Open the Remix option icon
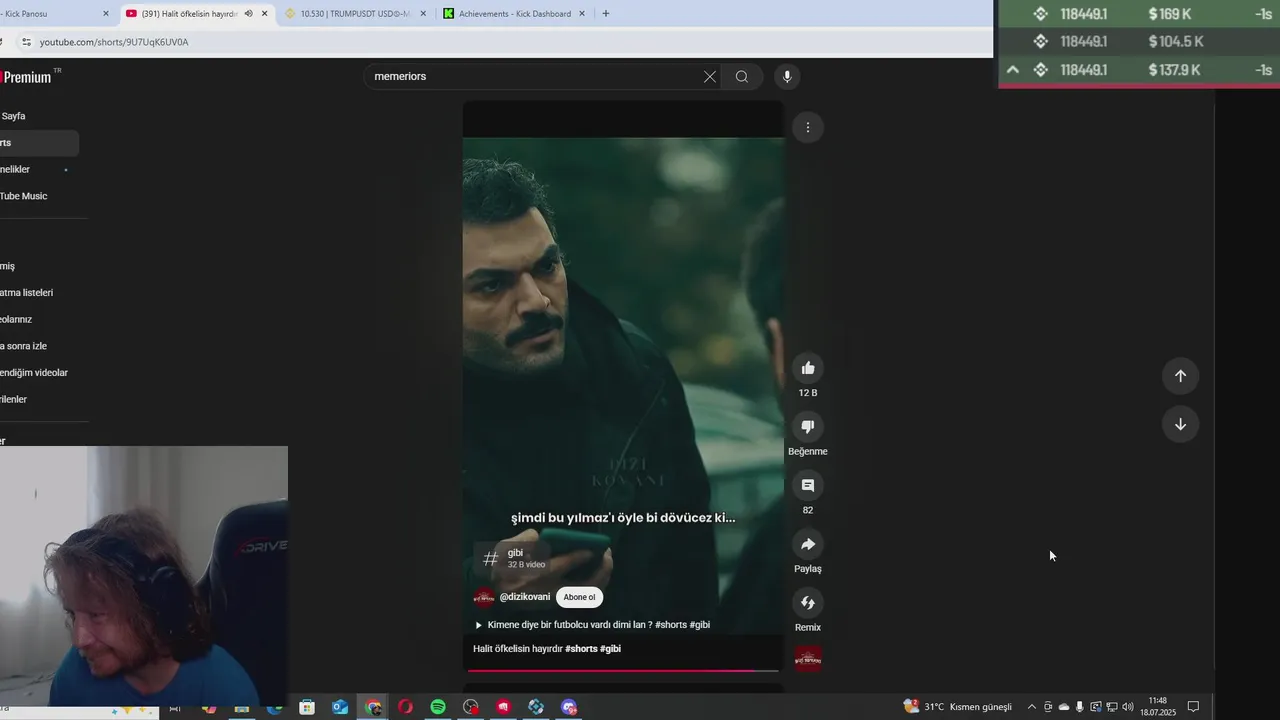Image resolution: width=1280 pixels, height=720 pixels. point(808,603)
